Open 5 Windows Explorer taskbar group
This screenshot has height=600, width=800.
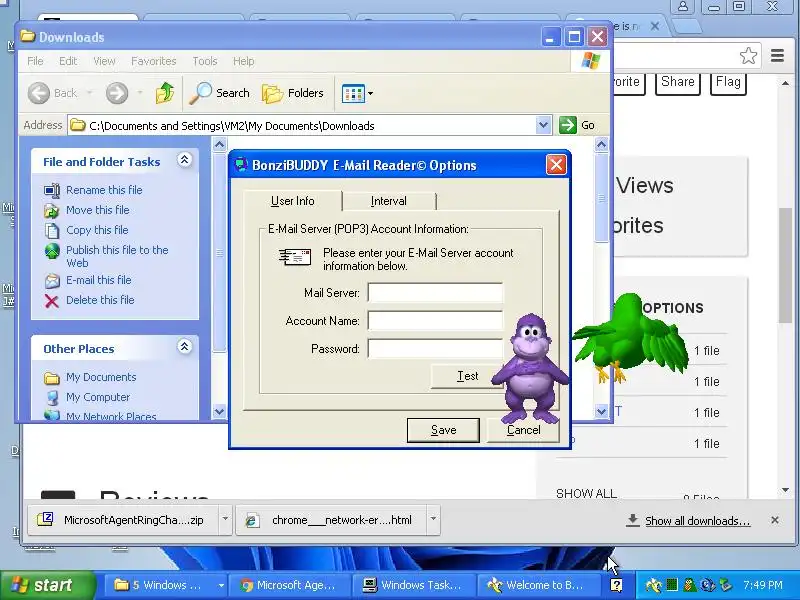166,585
